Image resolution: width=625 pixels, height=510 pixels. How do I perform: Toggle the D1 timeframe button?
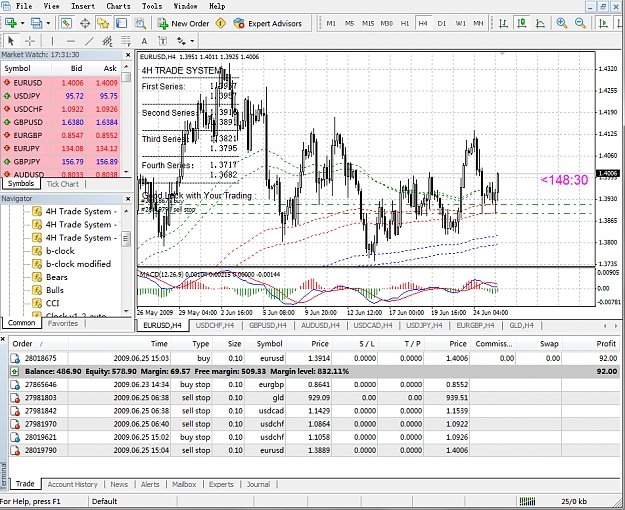[441, 23]
